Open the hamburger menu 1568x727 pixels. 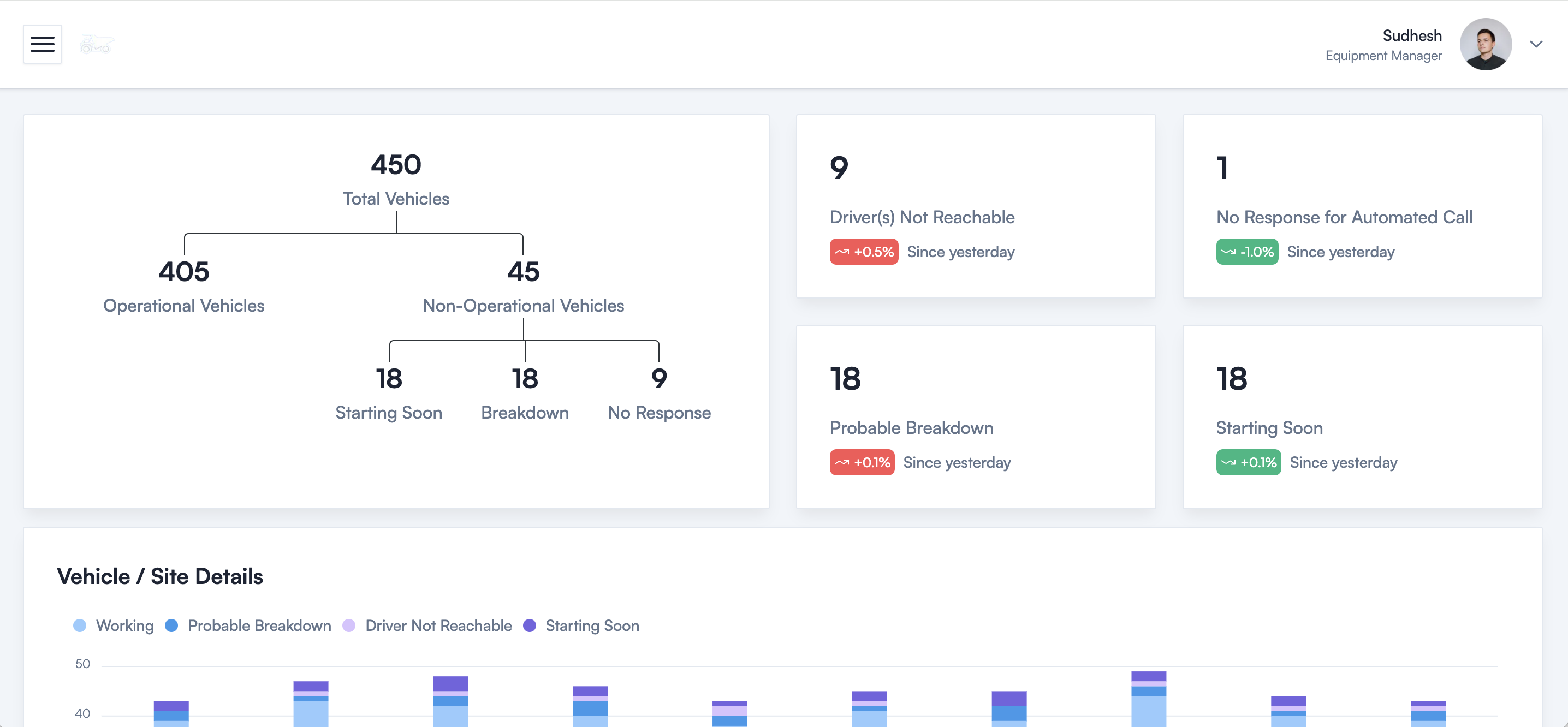(43, 44)
